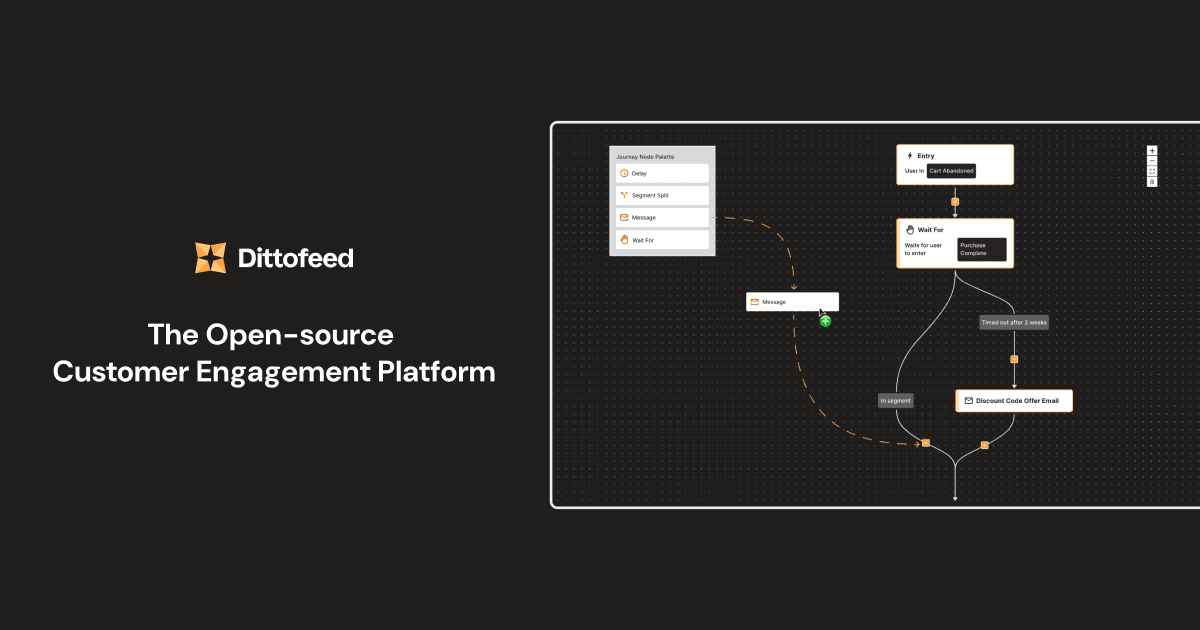Add node below Timed out label
The image size is (1200, 630).
click(1014, 358)
